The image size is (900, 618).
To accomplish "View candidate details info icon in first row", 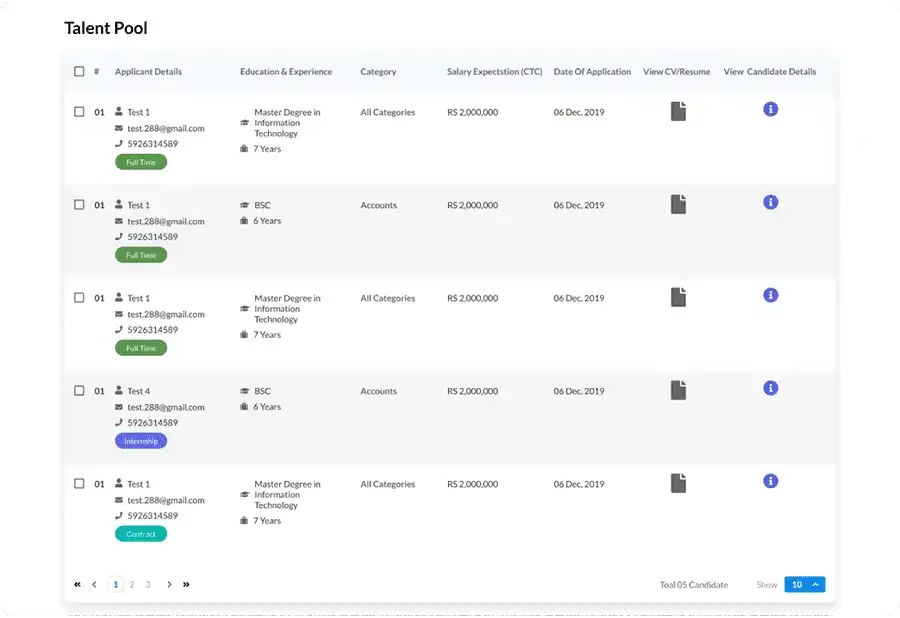I will (770, 109).
